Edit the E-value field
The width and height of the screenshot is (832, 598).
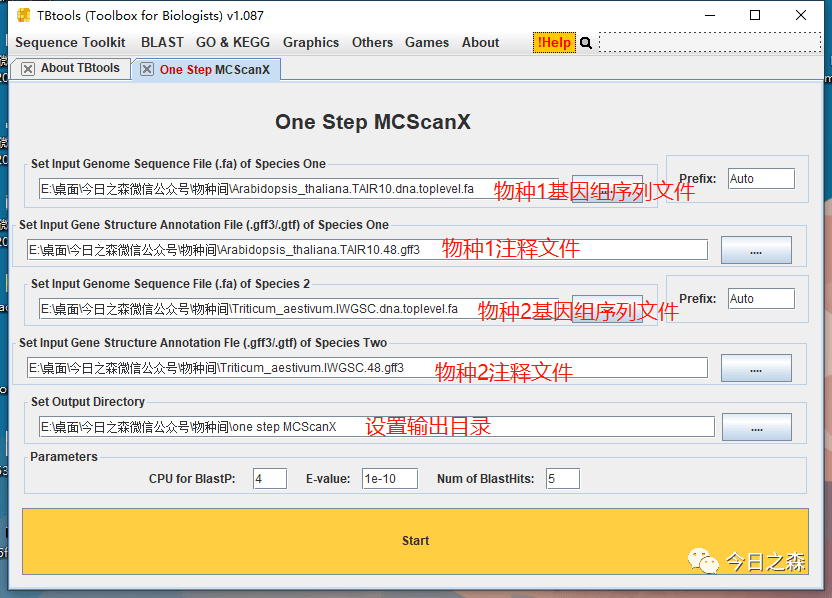(390, 479)
